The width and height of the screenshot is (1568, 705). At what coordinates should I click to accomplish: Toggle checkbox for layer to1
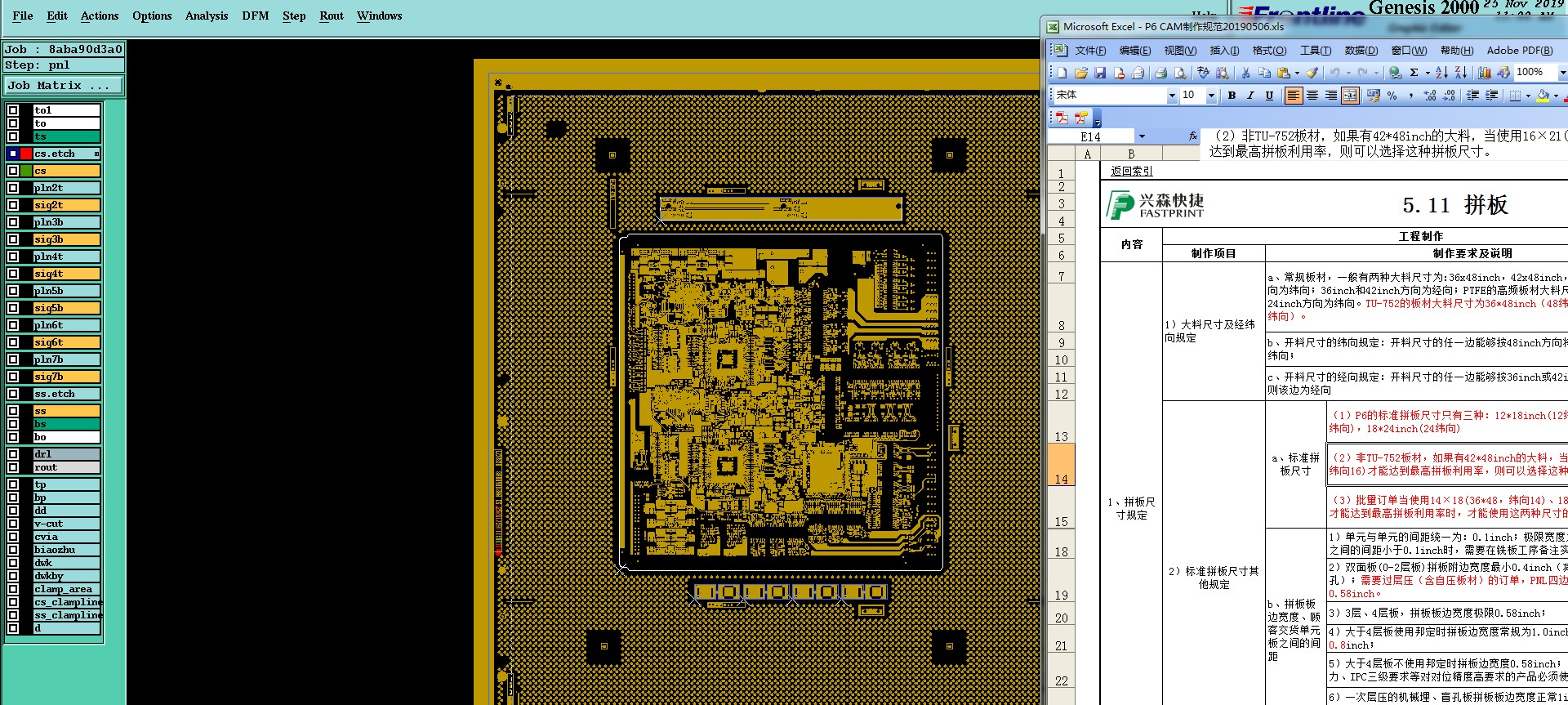(13, 110)
